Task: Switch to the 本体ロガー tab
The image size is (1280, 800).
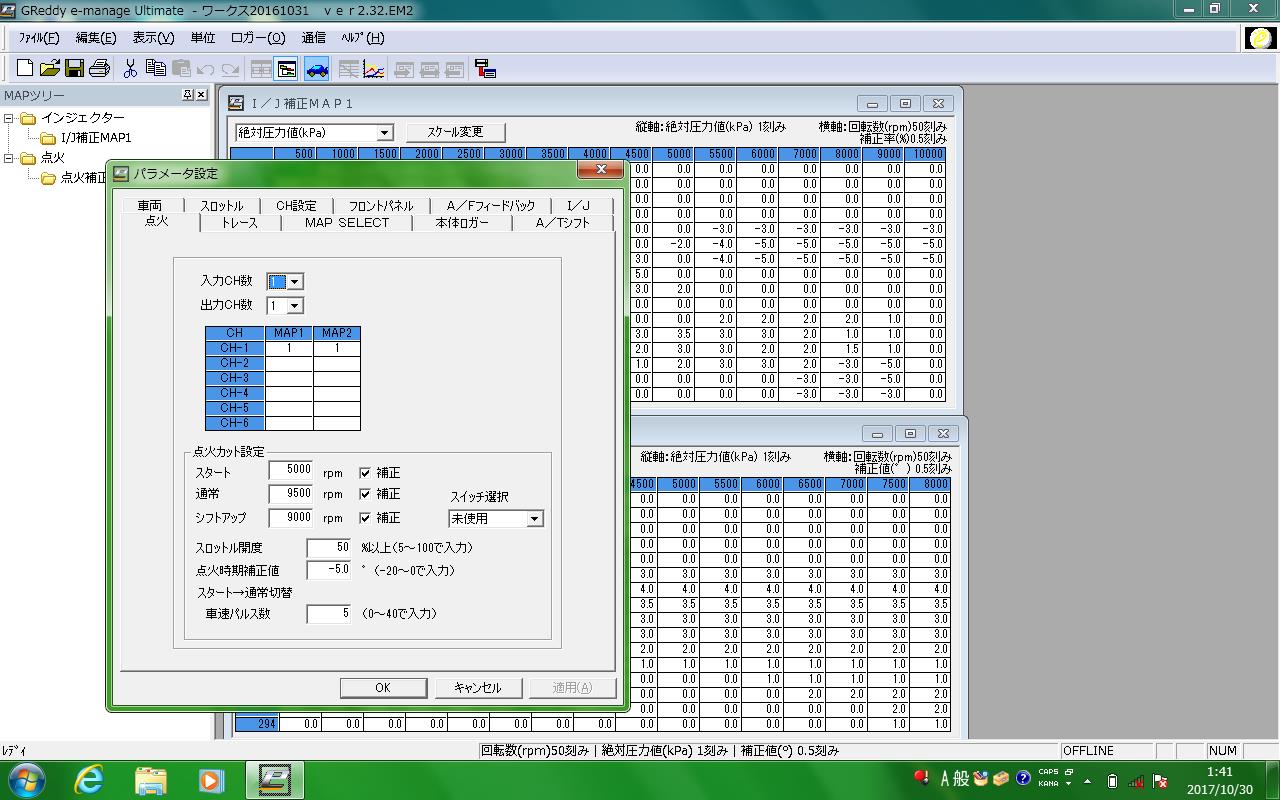Action: [462, 223]
